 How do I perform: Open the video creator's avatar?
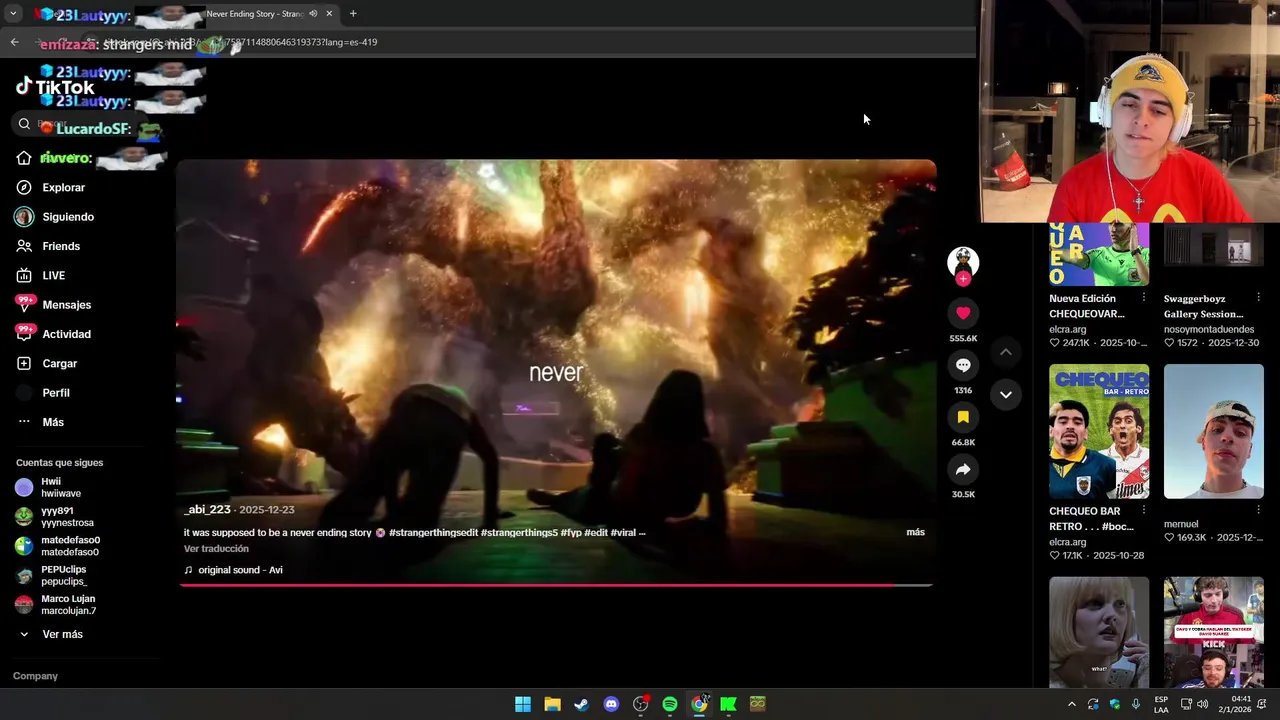(x=963, y=261)
